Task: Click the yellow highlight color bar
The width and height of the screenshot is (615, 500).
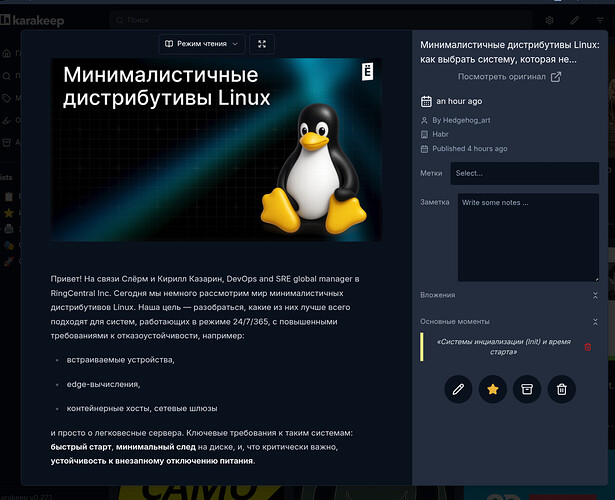Action: [x=423, y=347]
